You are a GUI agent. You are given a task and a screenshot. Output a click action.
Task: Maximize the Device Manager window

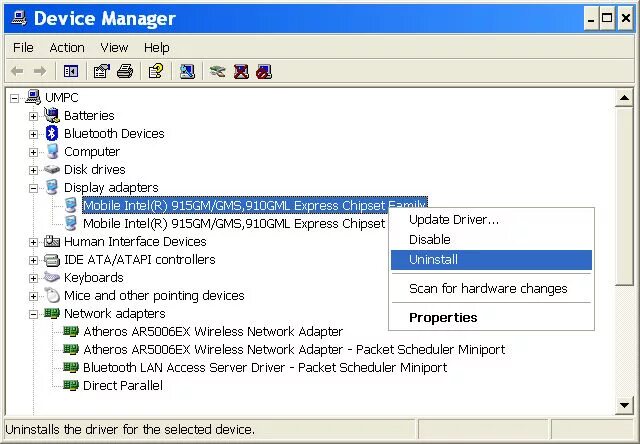[x=607, y=19]
